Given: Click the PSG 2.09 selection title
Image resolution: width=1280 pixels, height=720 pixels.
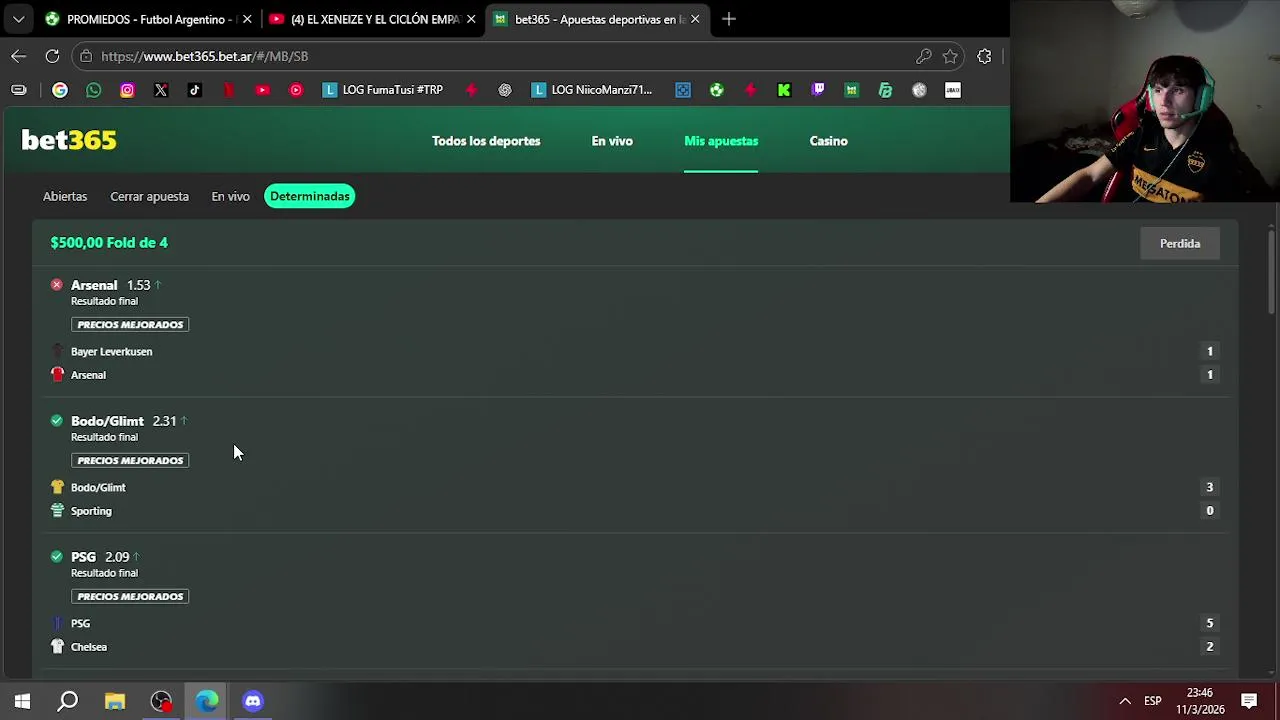Looking at the screenshot, I should [100, 557].
